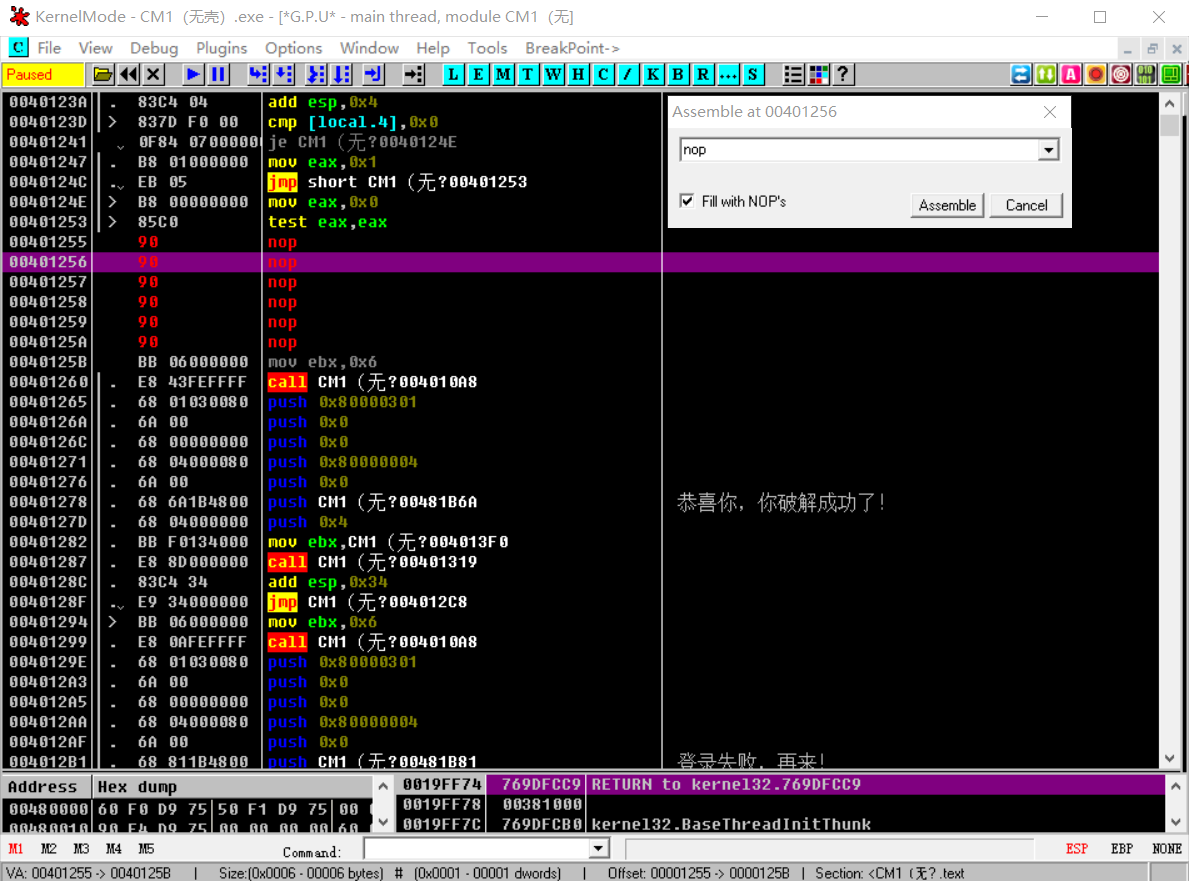This screenshot has width=1189, height=881.
Task: Click the Open file folder icon
Action: click(102, 74)
